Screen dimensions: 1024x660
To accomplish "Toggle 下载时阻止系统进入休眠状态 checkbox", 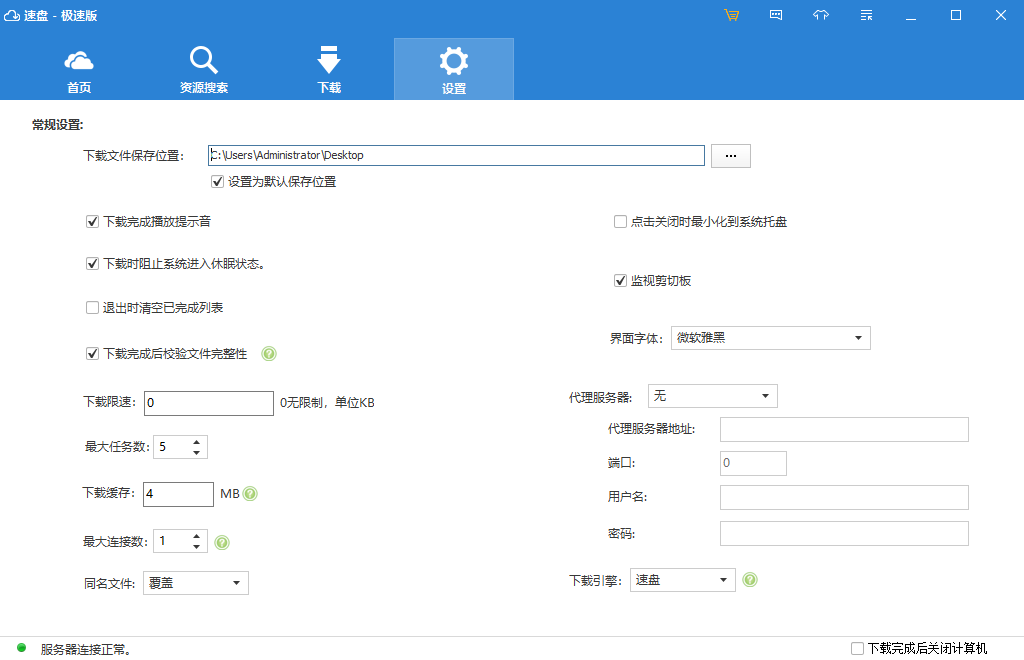I will 92,264.
